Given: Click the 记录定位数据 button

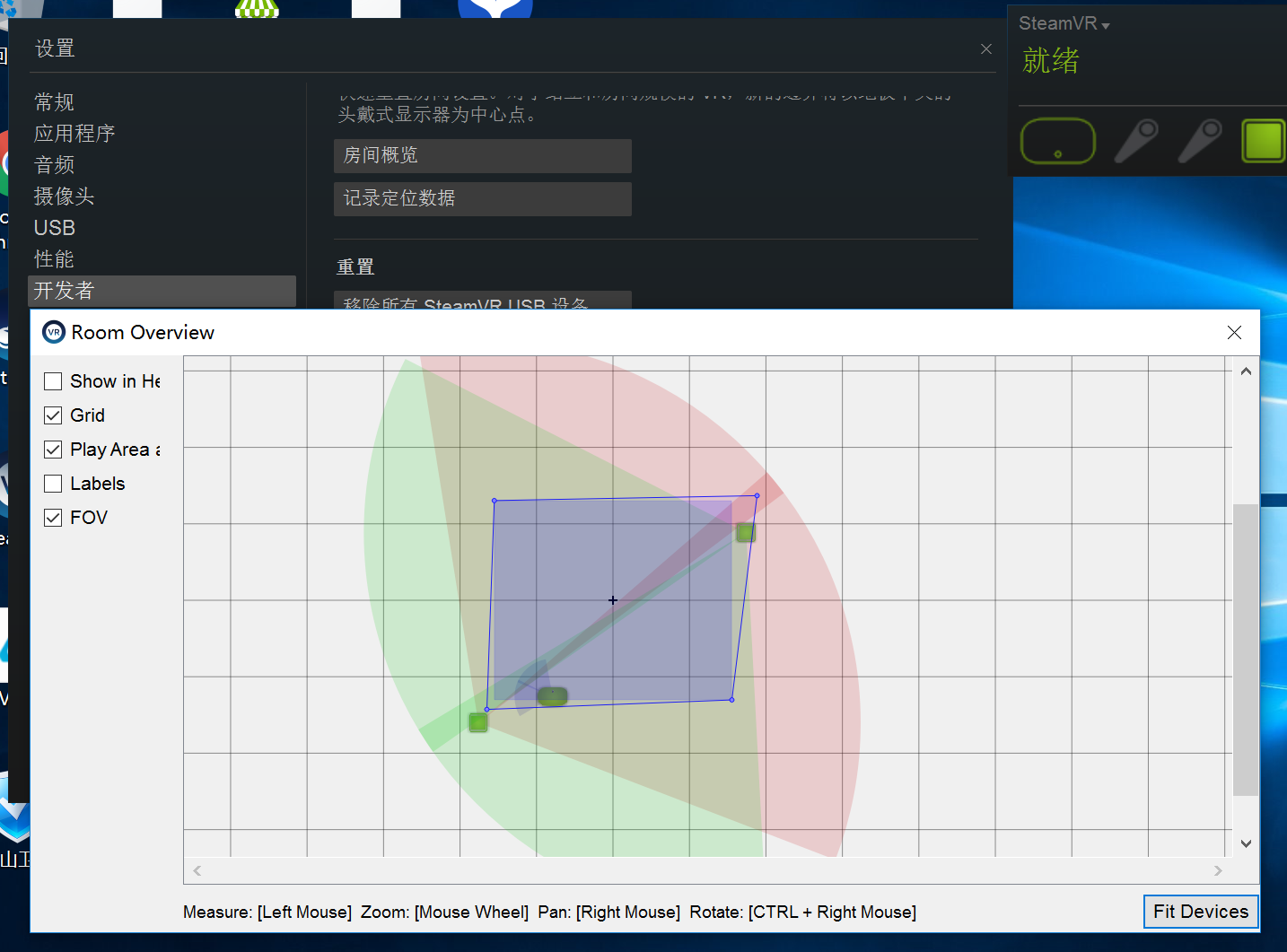Looking at the screenshot, I should pos(483,199).
